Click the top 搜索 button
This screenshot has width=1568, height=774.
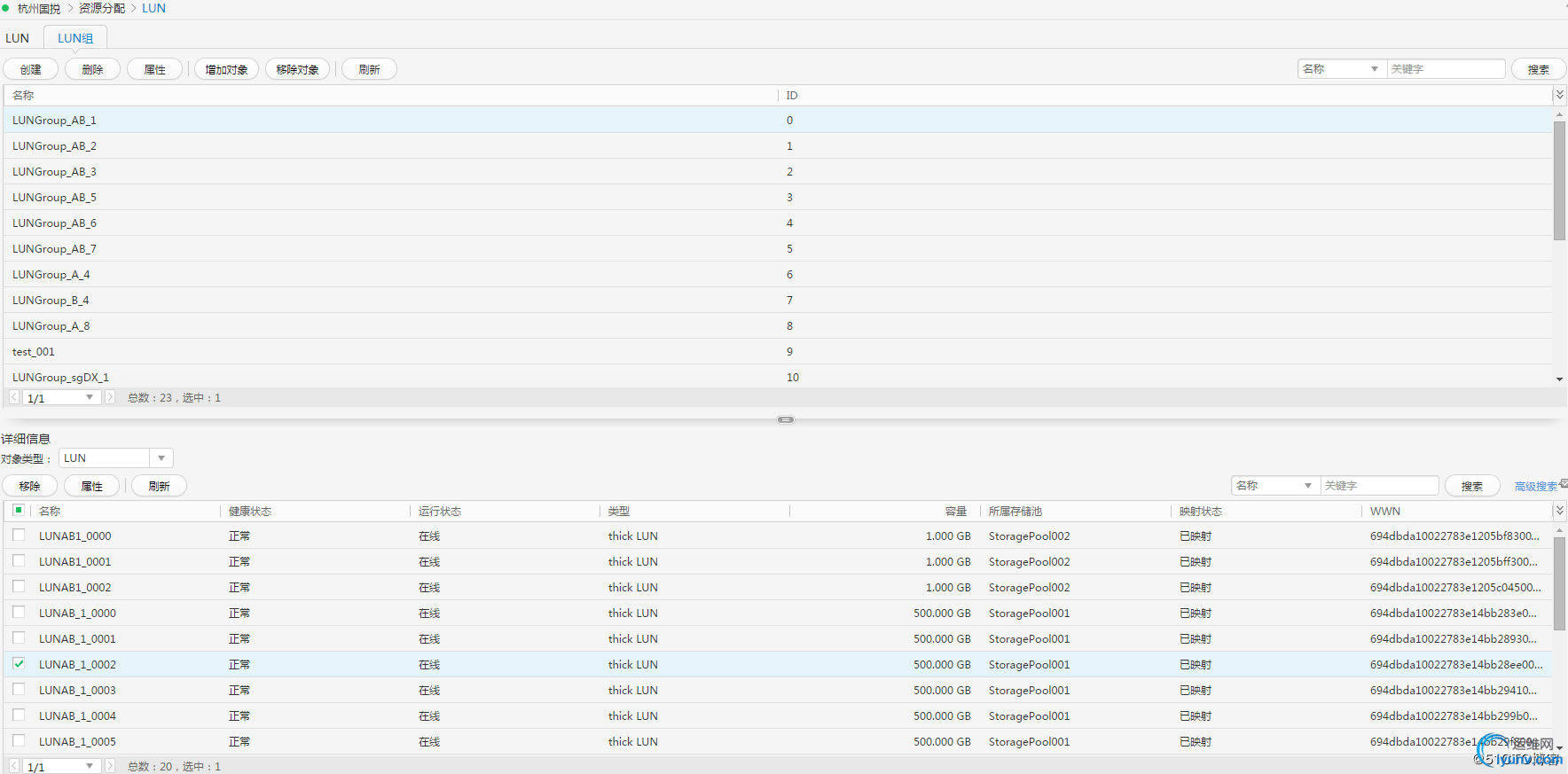pyautogui.click(x=1538, y=69)
